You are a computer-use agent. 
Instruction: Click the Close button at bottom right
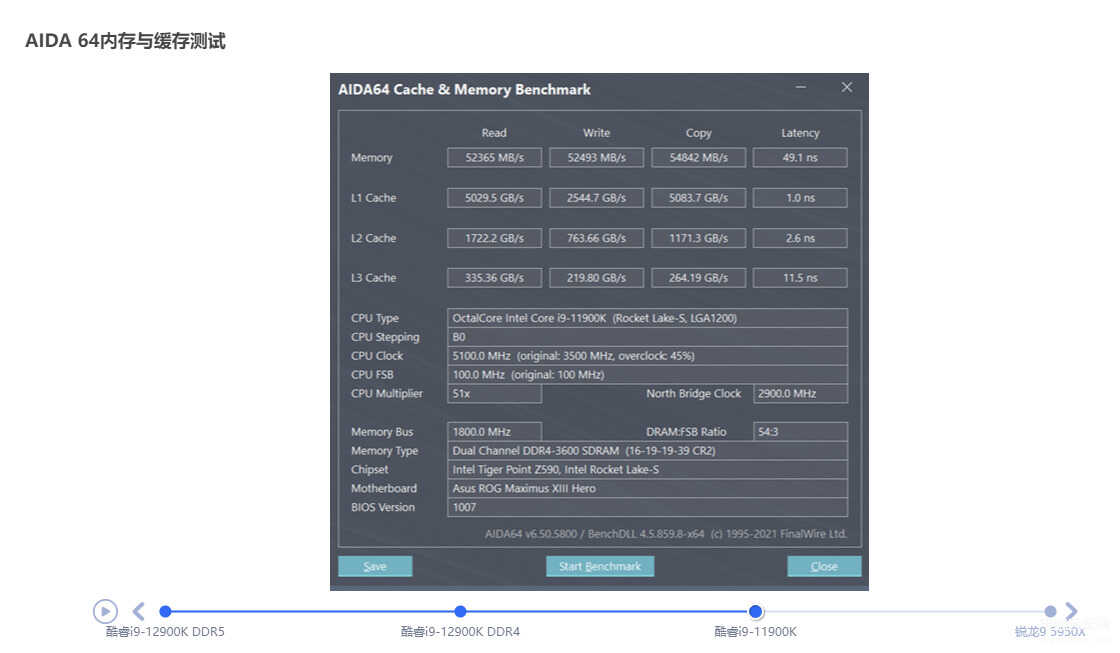click(x=824, y=567)
